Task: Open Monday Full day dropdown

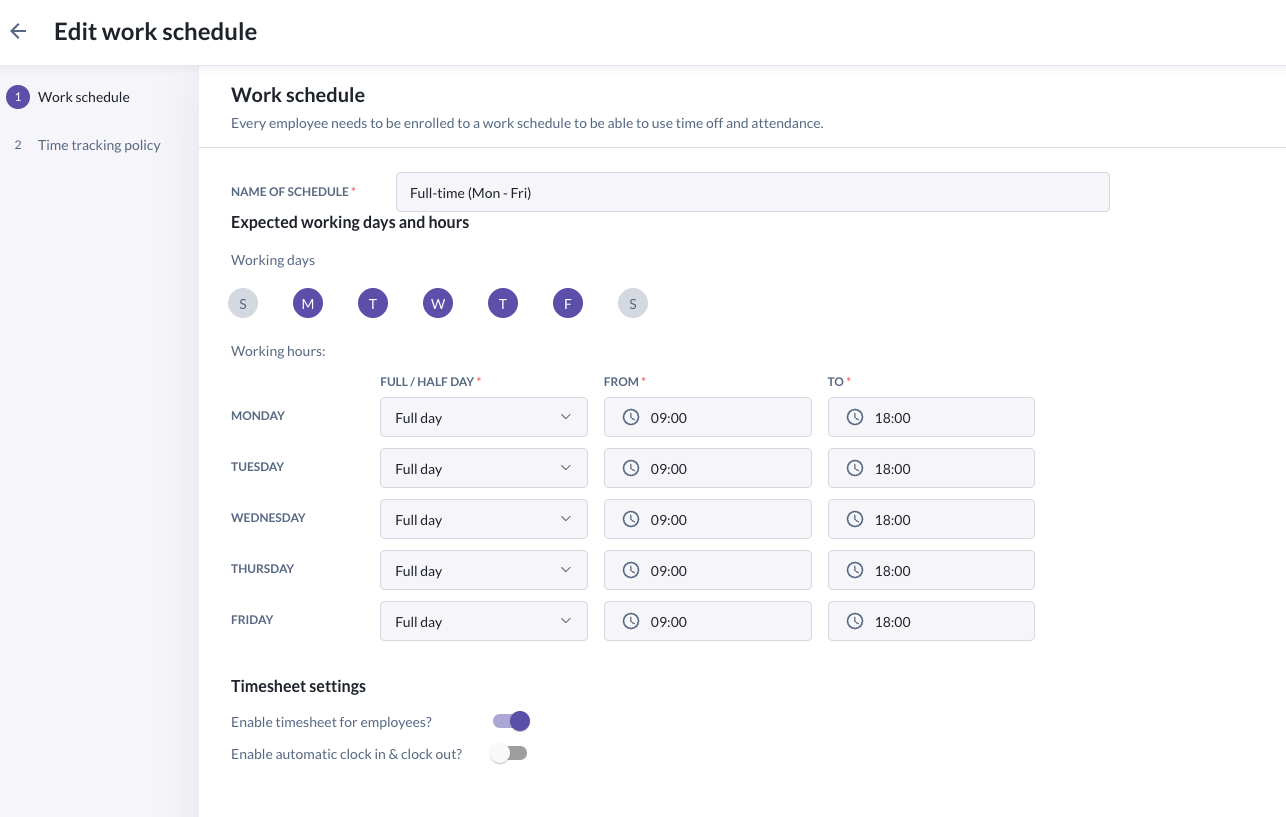Action: [483, 417]
